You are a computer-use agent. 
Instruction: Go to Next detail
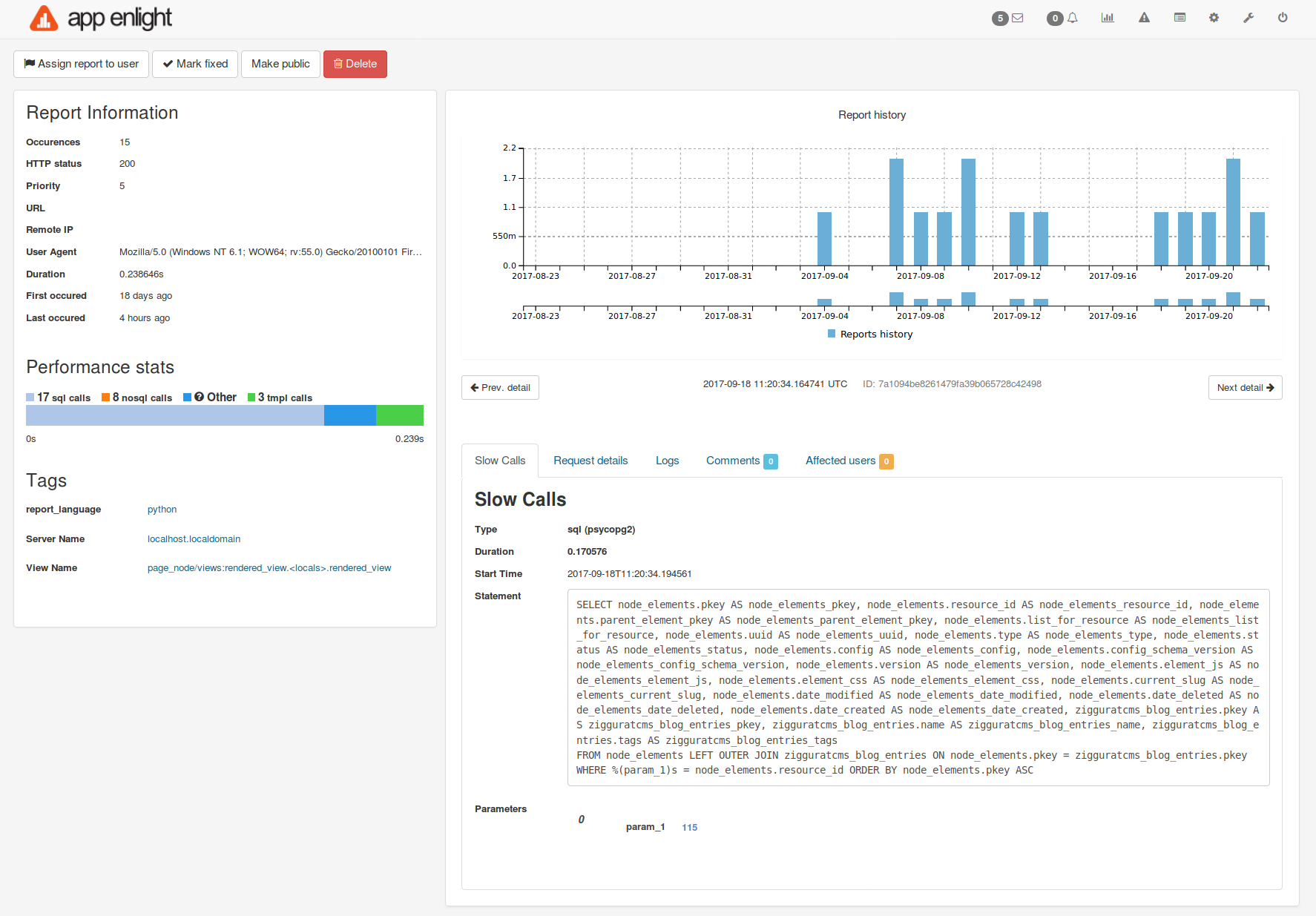click(1245, 388)
